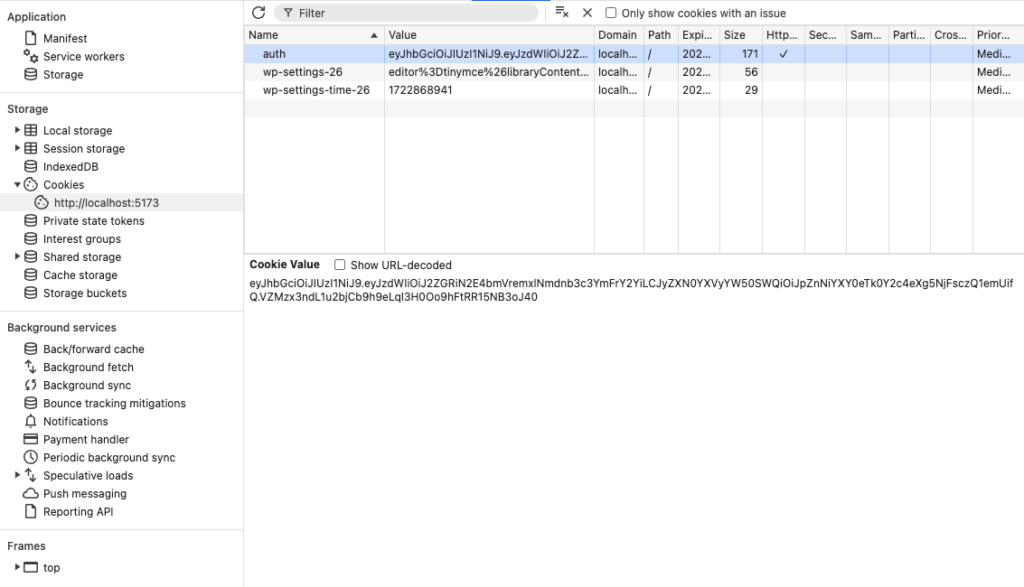Expand the Local storage tree node

click(x=17, y=131)
